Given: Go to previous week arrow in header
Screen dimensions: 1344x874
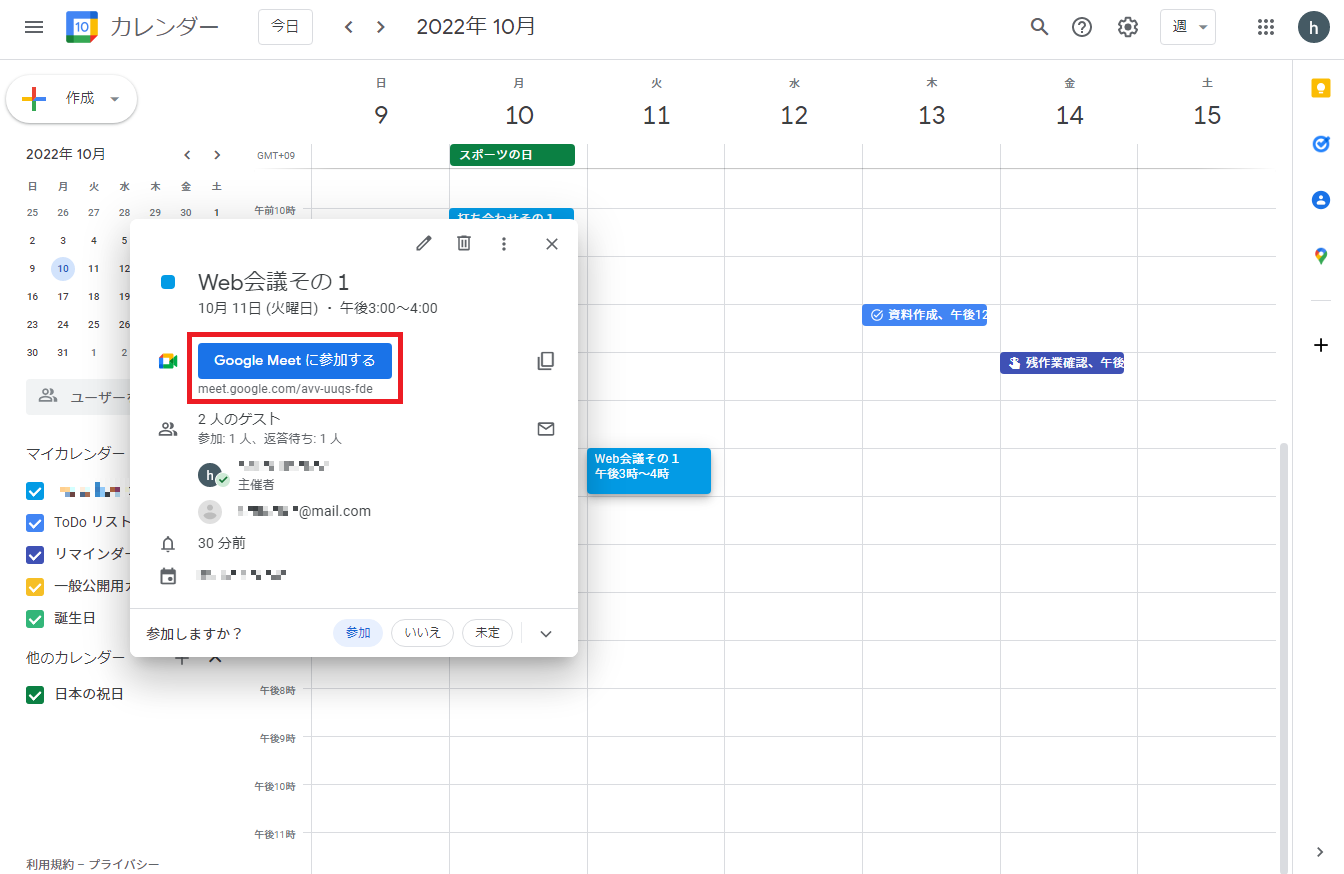Looking at the screenshot, I should 349,27.
